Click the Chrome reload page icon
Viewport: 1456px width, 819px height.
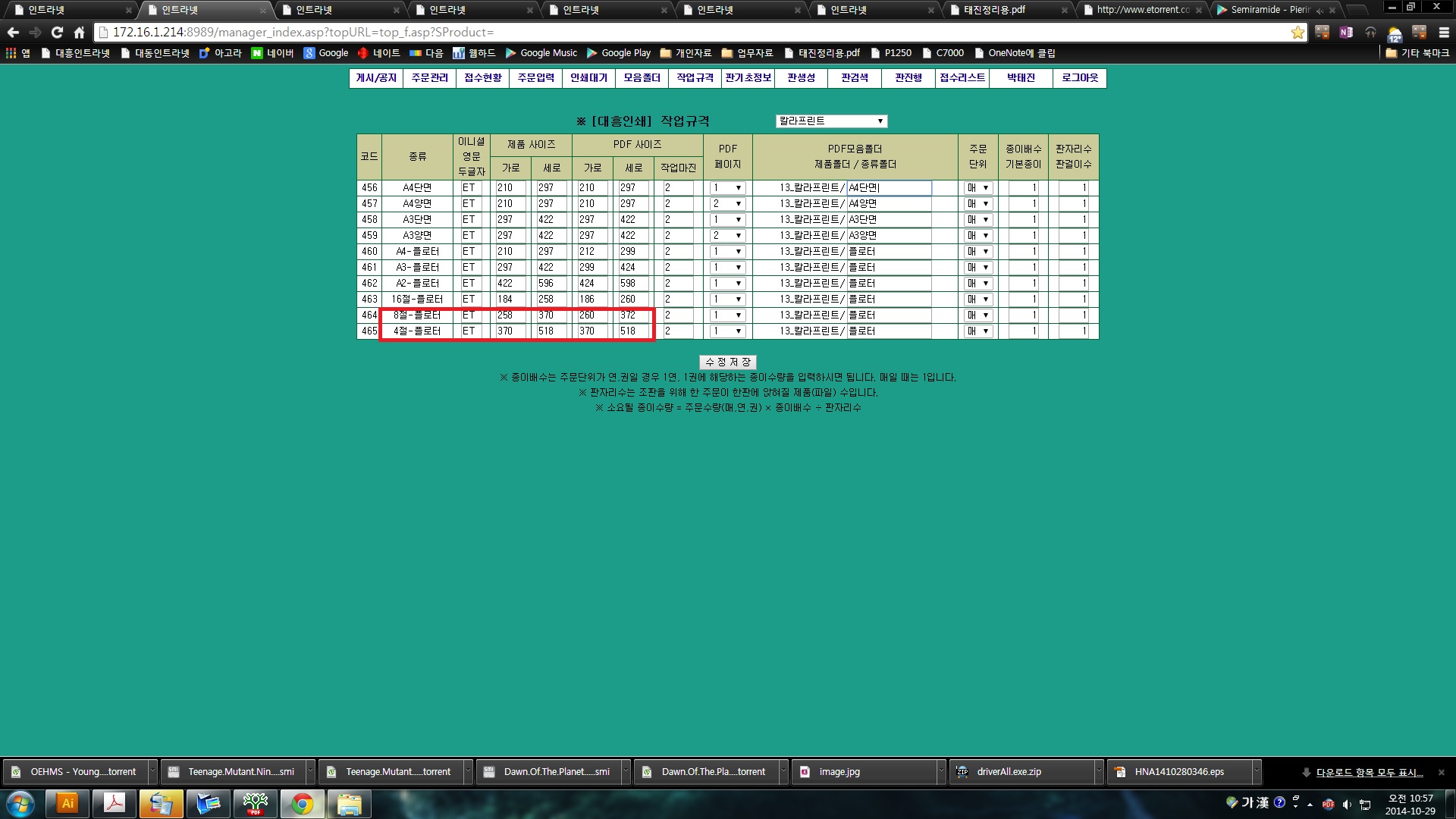click(57, 33)
